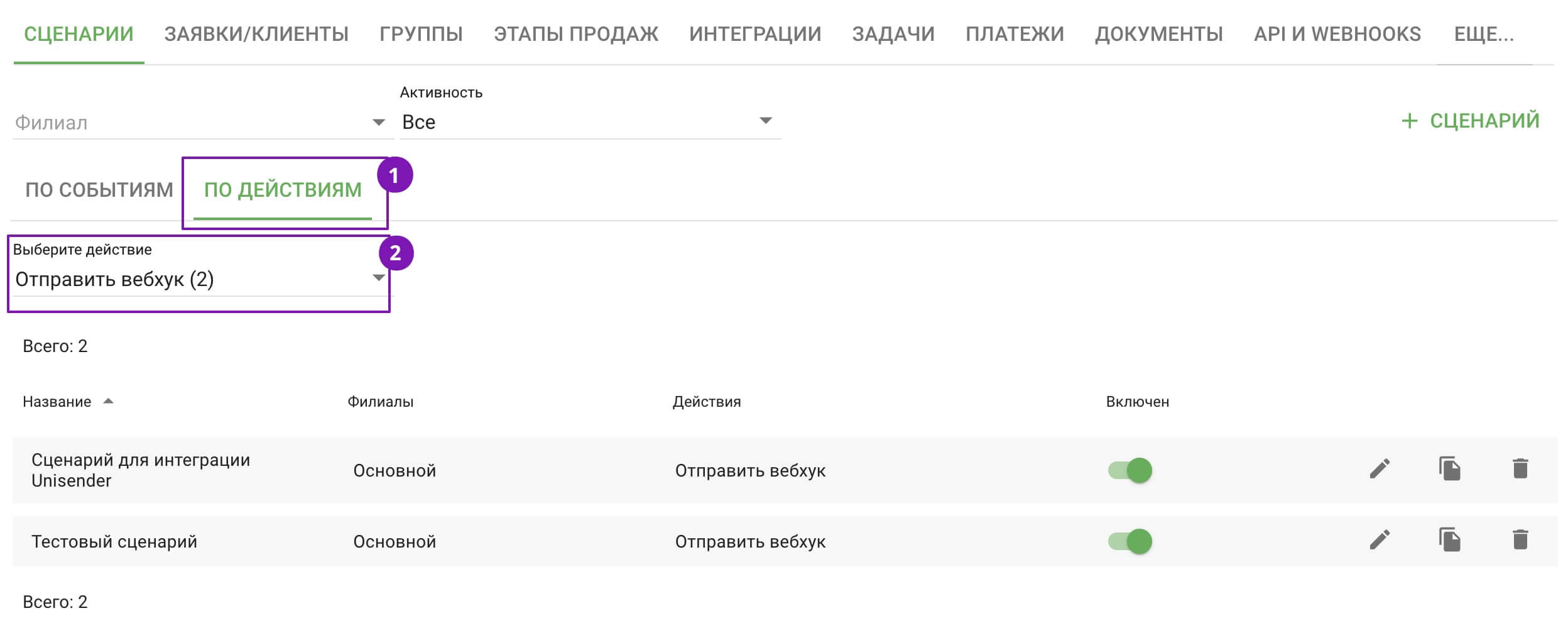Delete Тестовый сценарий with trash icon
Image resolution: width=1568 pixels, height=640 pixels.
[1520, 539]
